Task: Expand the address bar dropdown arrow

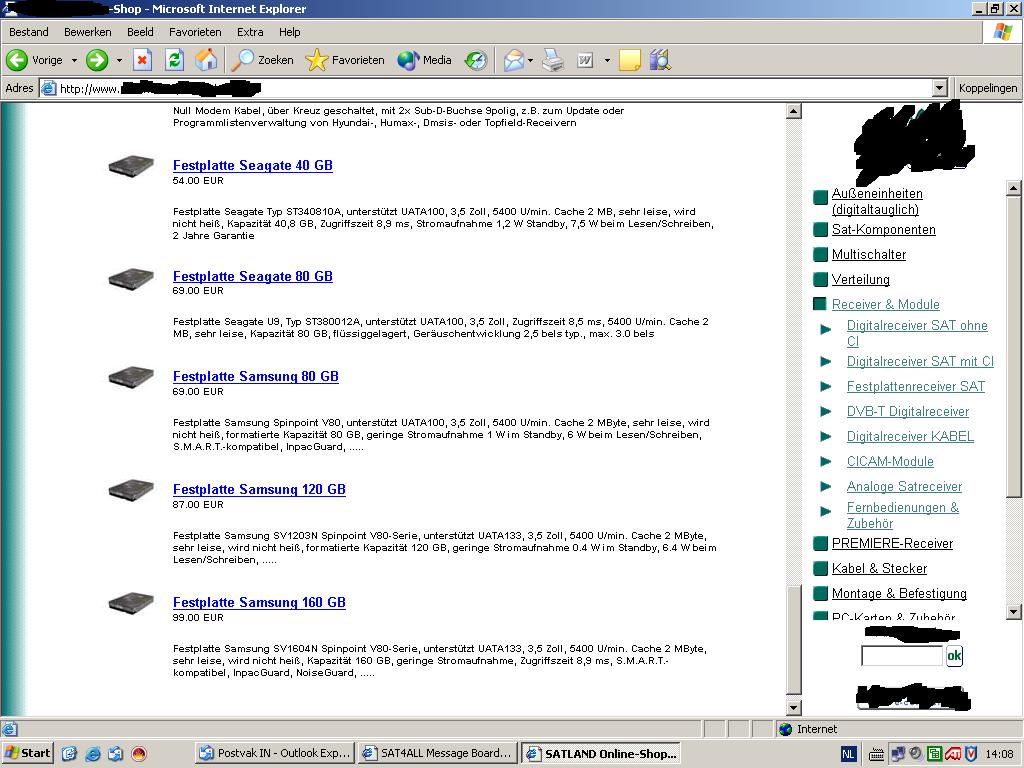Action: (x=939, y=88)
